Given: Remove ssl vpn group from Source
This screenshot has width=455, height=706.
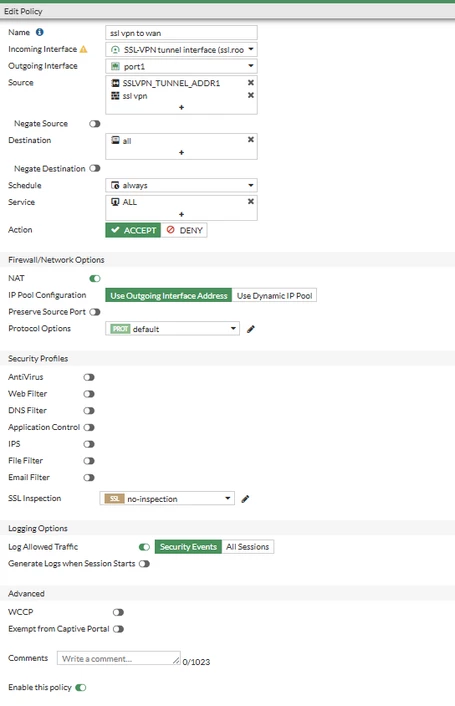Looking at the screenshot, I should point(251,95).
